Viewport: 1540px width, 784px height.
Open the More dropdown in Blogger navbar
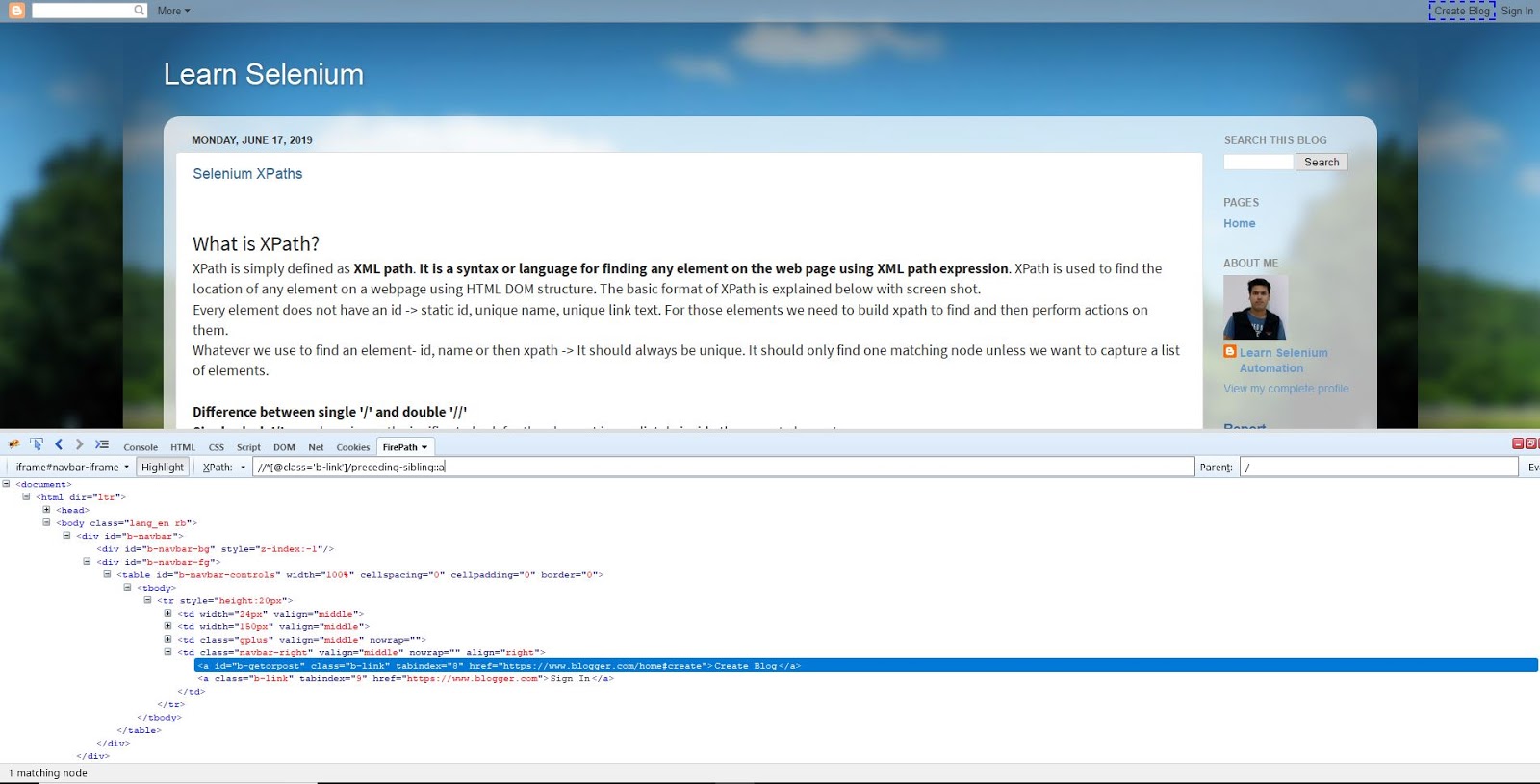coord(173,11)
